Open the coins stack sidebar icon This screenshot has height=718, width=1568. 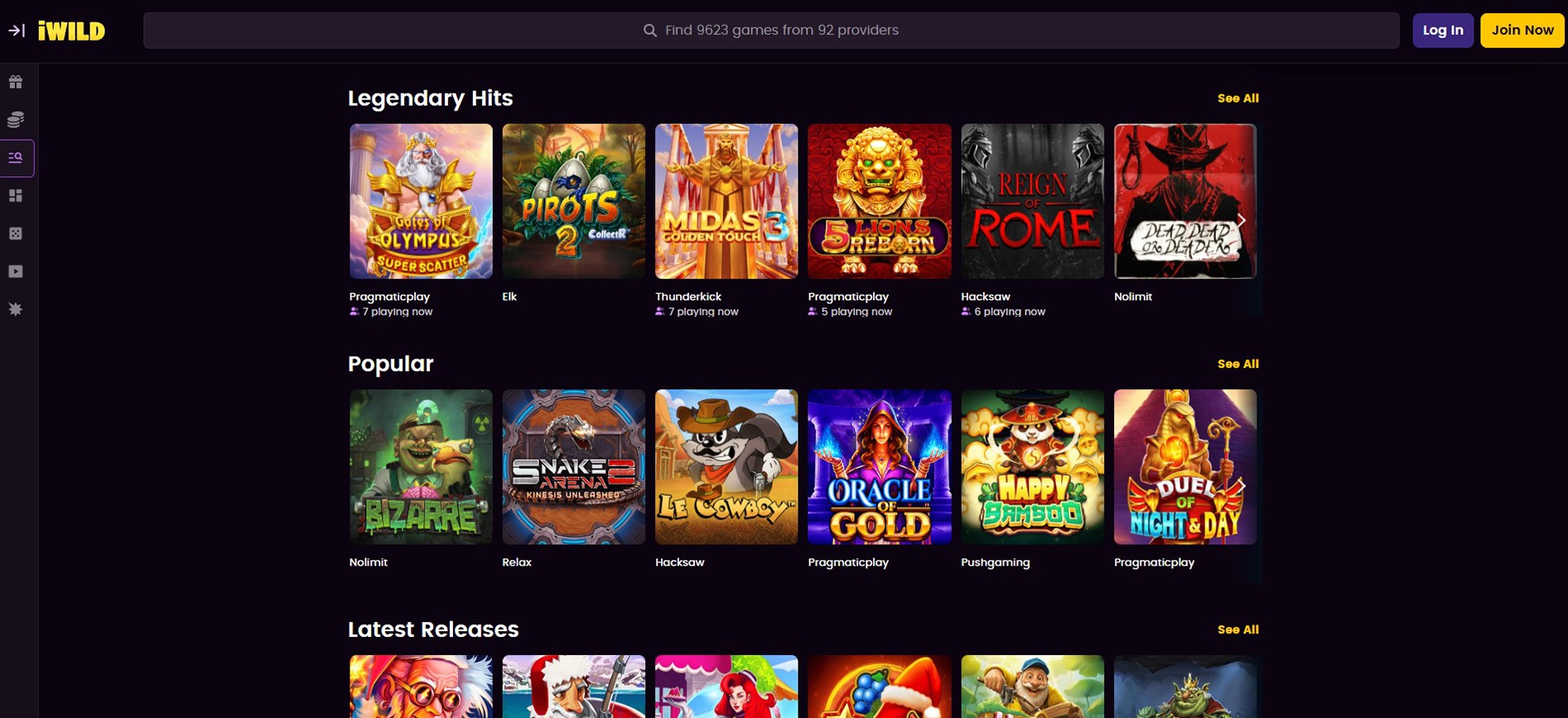pyautogui.click(x=16, y=120)
